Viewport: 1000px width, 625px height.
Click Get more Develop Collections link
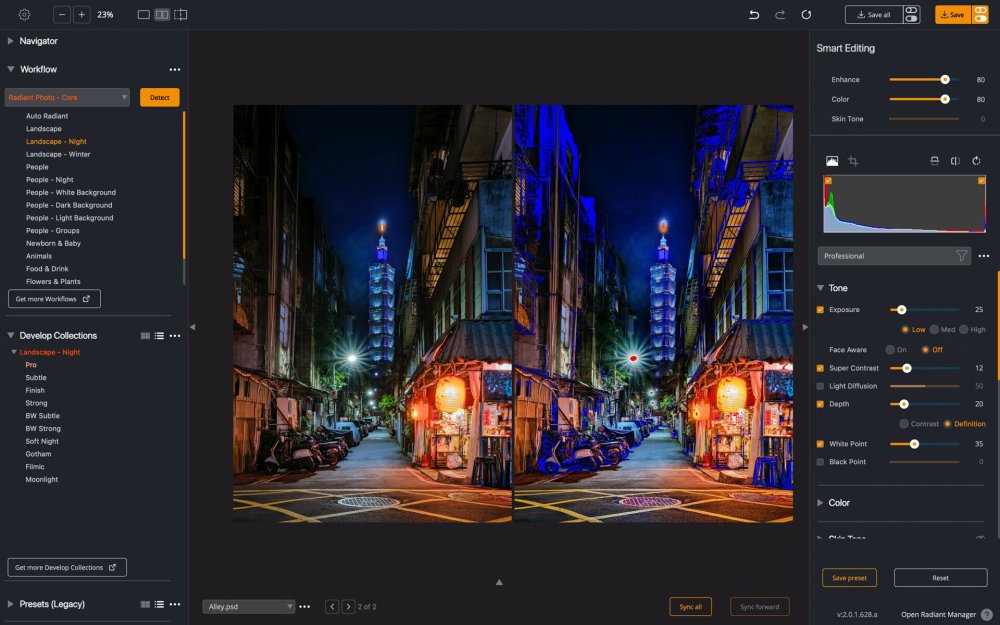pyautogui.click(x=67, y=567)
